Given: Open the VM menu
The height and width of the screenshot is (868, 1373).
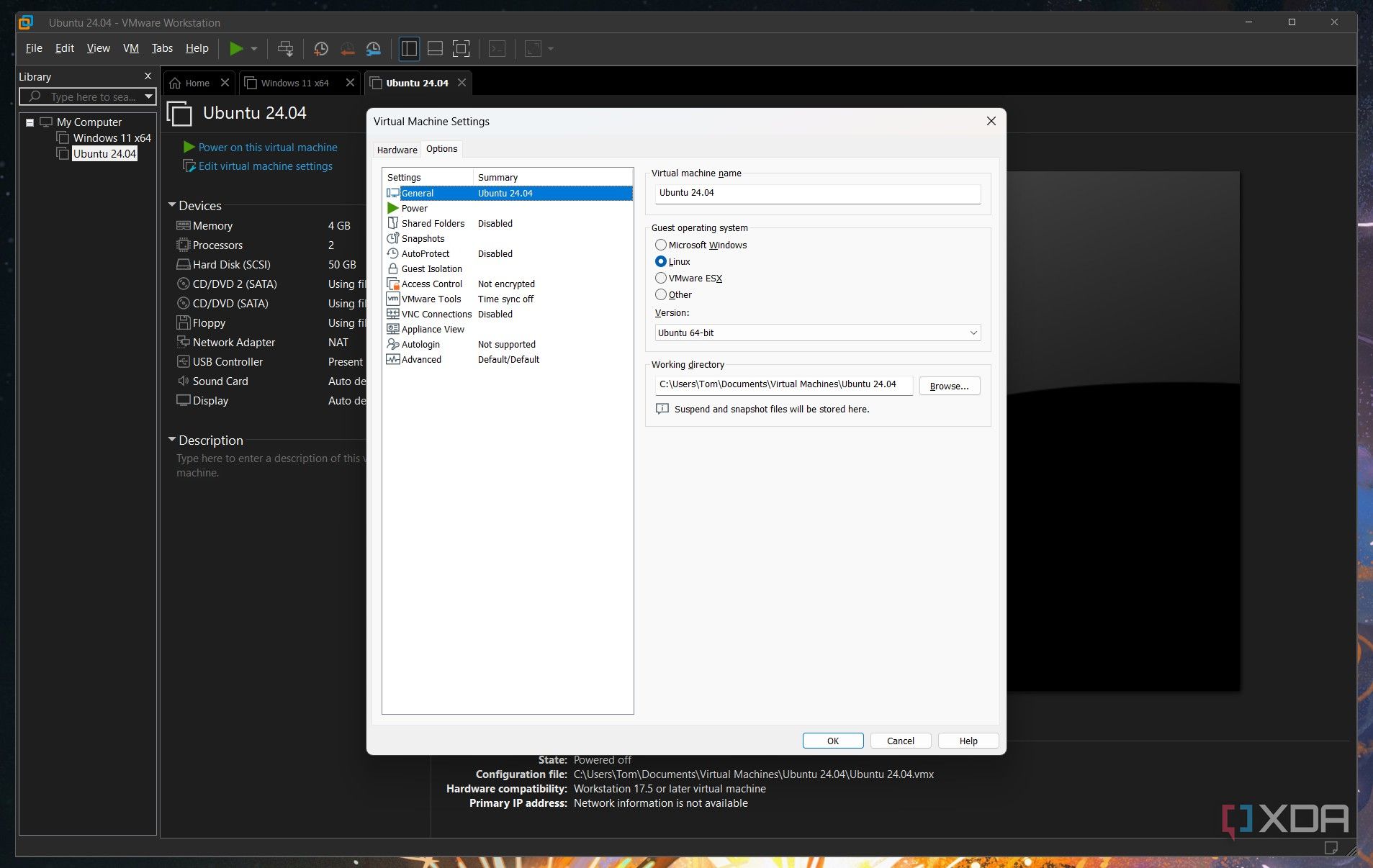Looking at the screenshot, I should coord(130,48).
